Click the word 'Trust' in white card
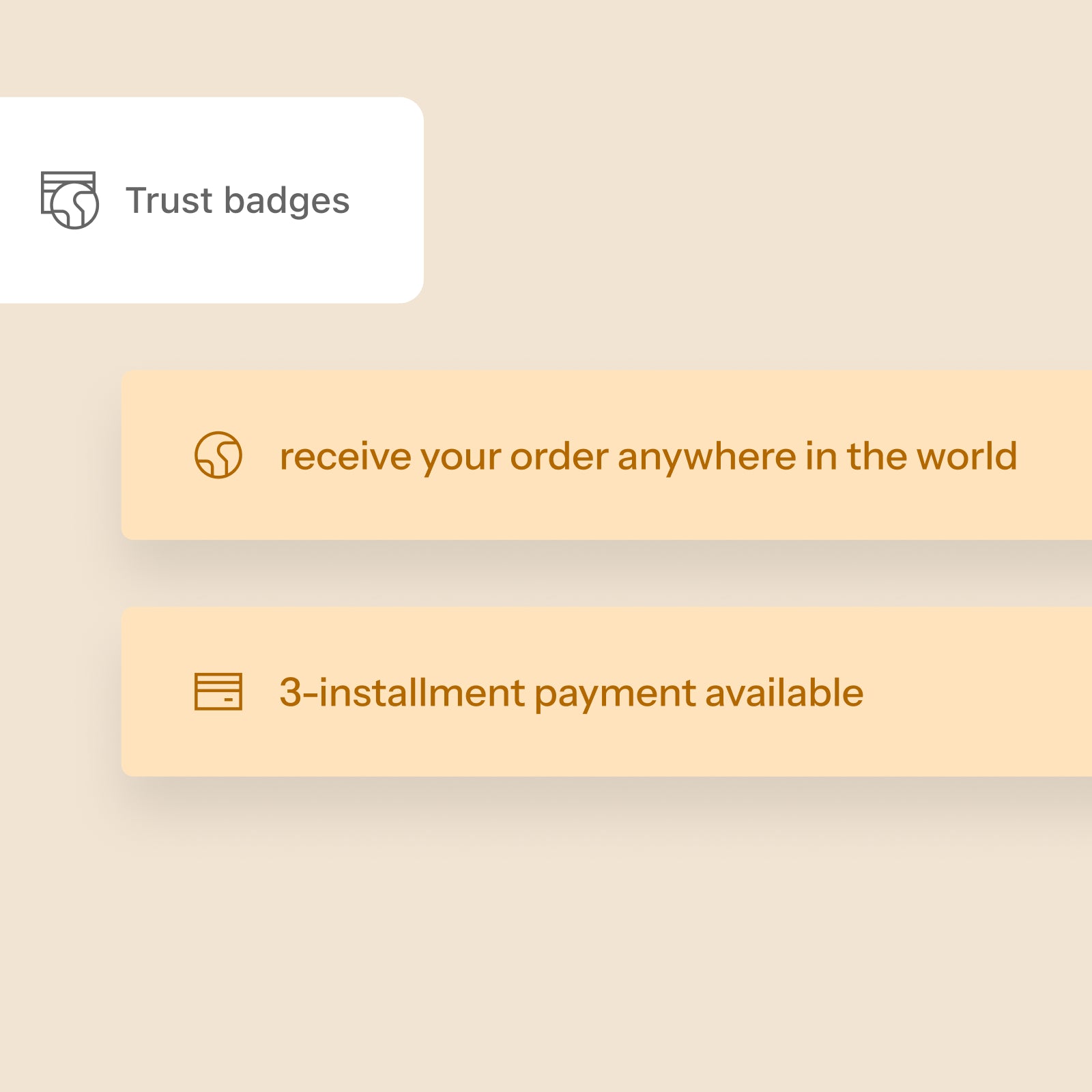The image size is (1092, 1092). coord(169,201)
